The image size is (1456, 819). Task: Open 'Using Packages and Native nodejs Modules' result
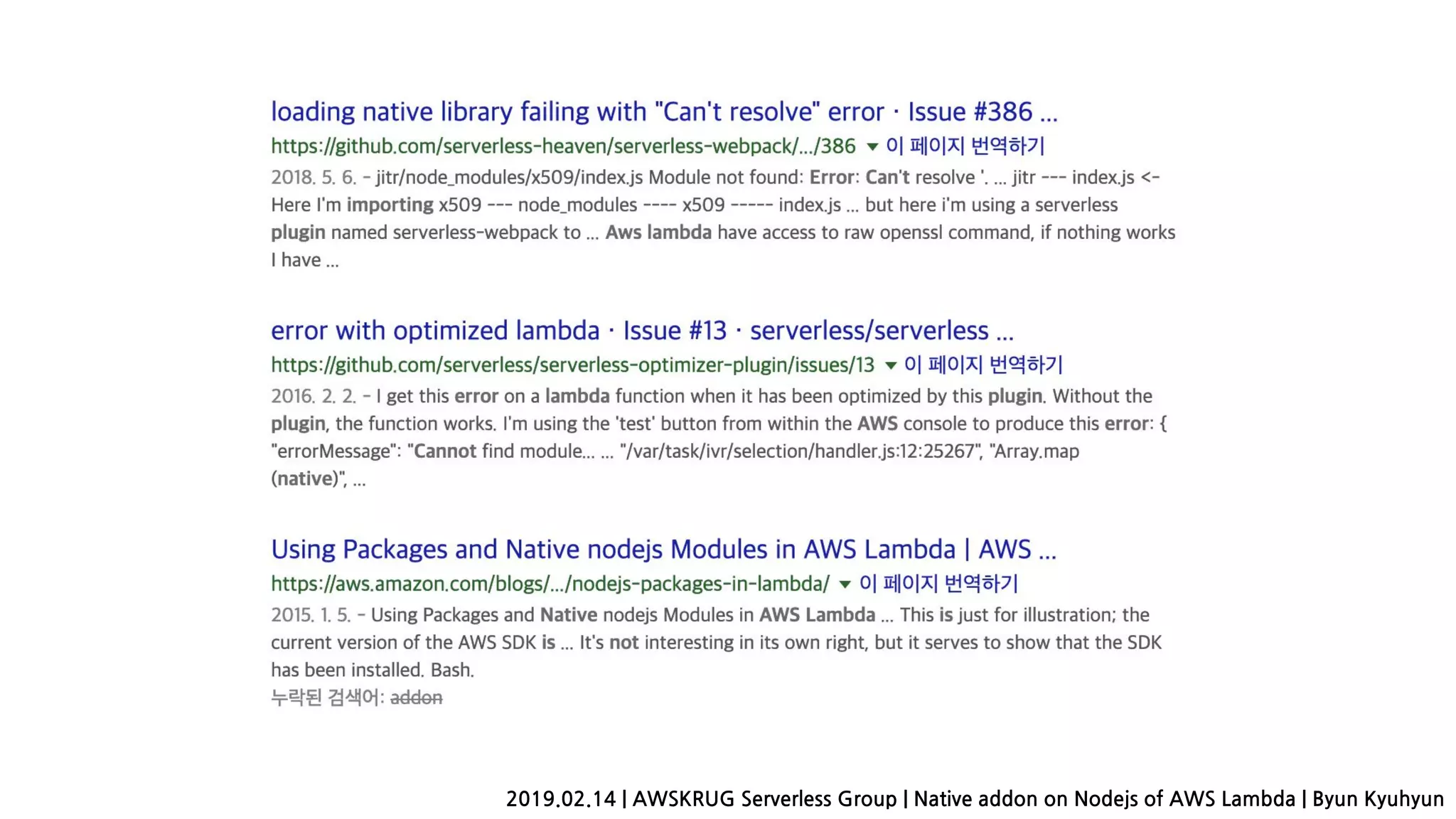663,550
